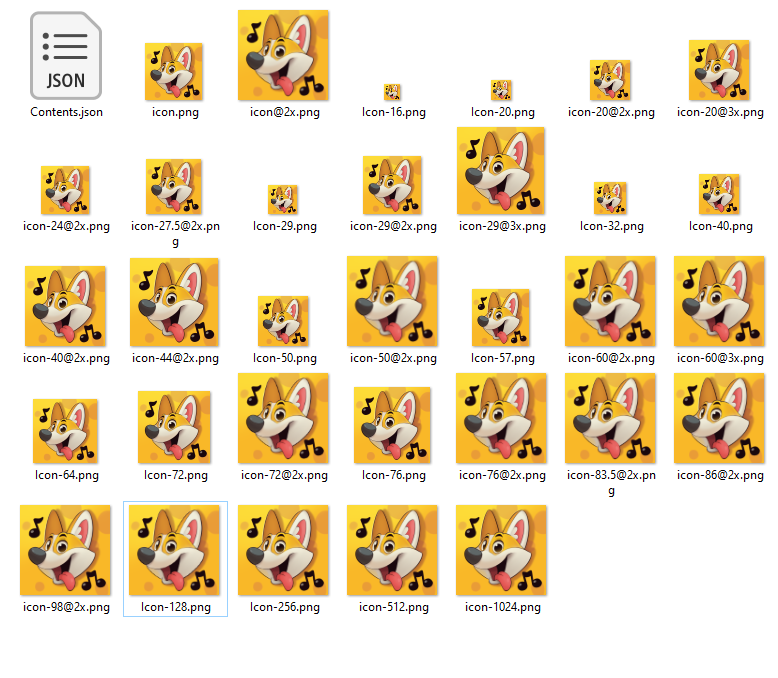This screenshot has height=678, width=778.
Task: Click the icon-20@2x.png file name
Action: (x=611, y=112)
